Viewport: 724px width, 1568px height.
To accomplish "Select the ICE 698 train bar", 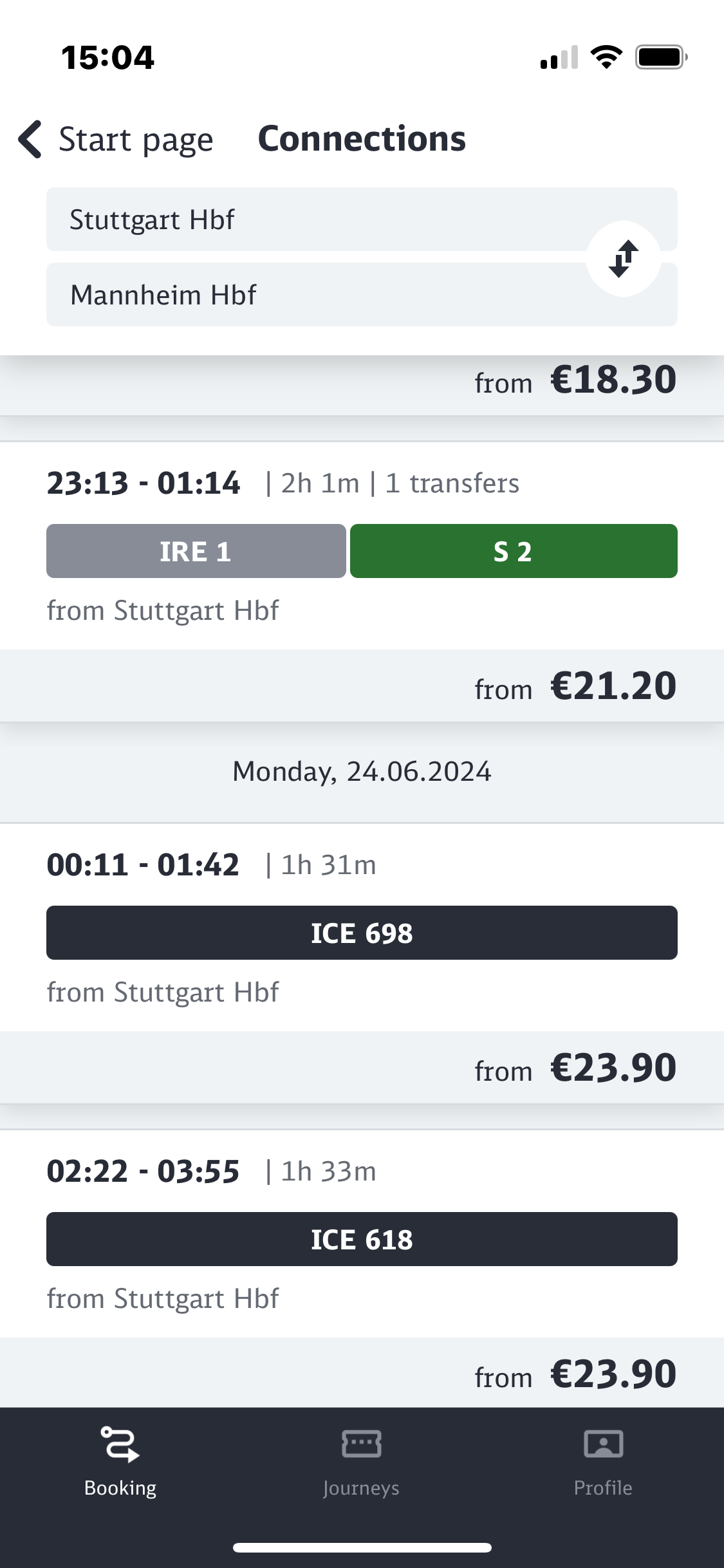I will tap(362, 933).
